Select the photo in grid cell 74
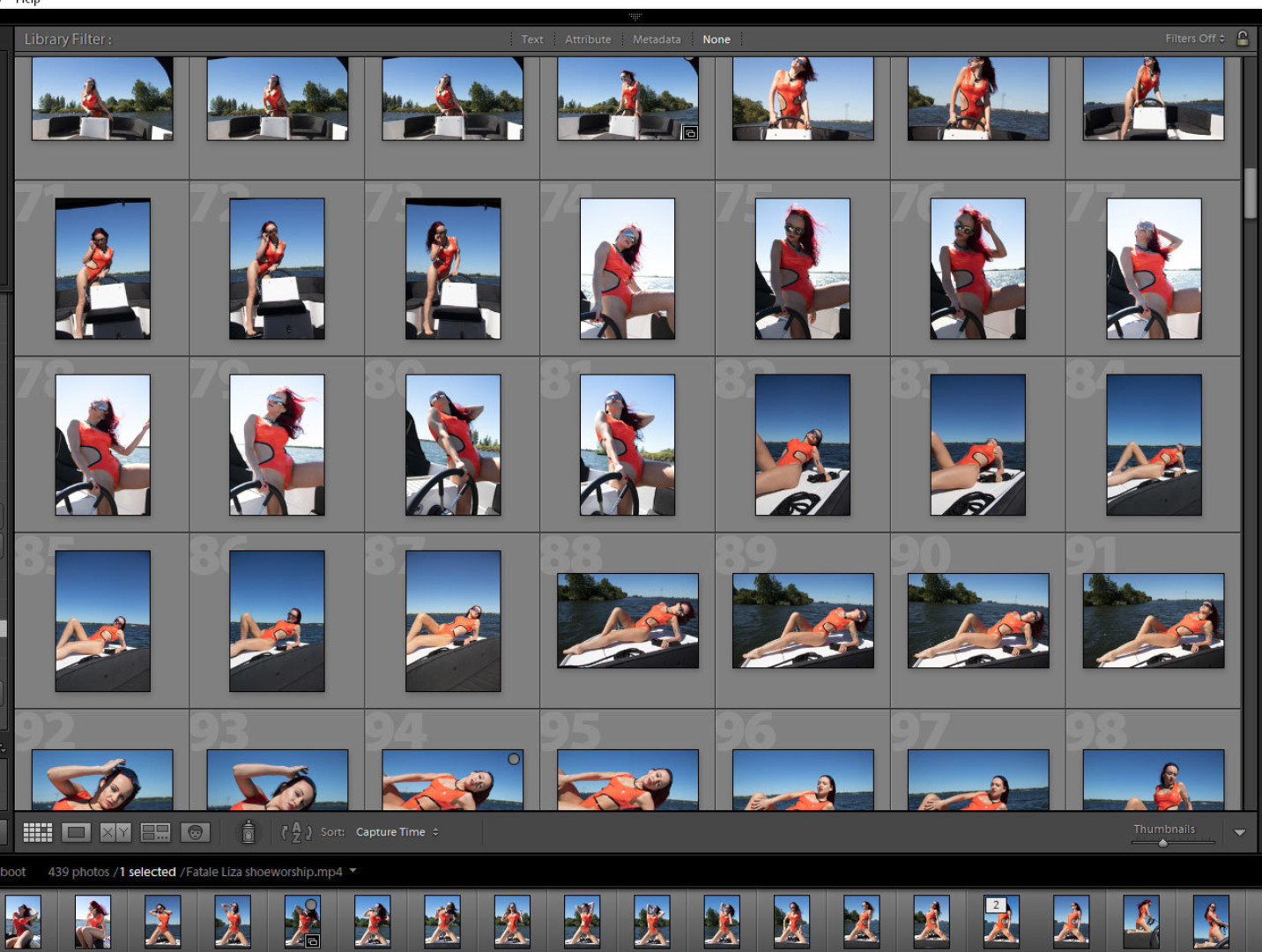The height and width of the screenshot is (952, 1262). (x=627, y=269)
